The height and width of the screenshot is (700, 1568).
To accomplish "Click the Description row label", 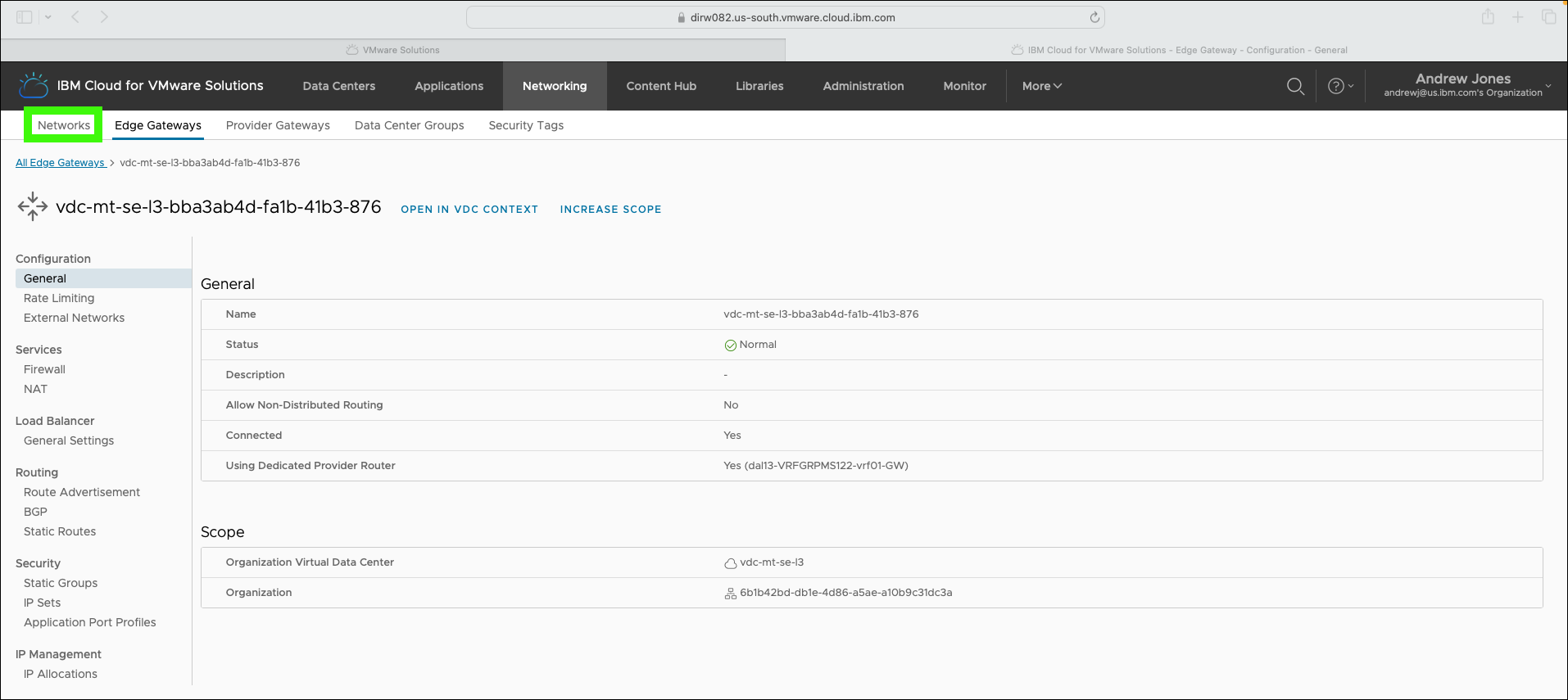I will (255, 375).
